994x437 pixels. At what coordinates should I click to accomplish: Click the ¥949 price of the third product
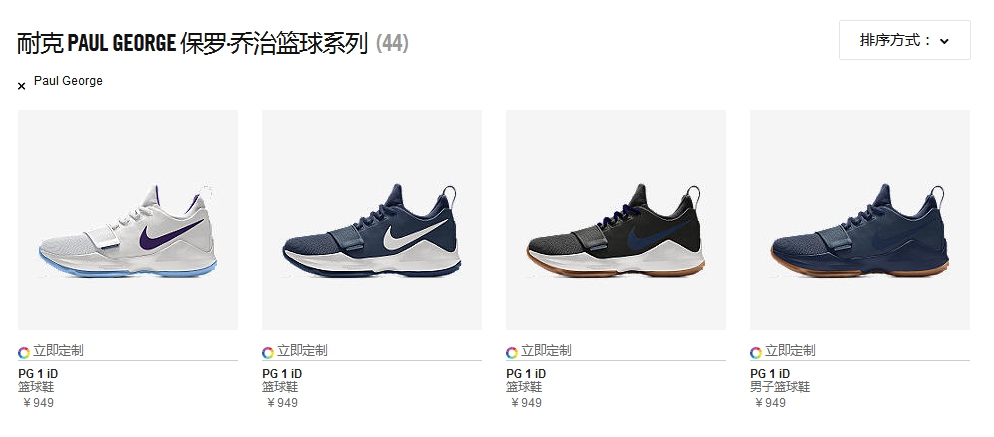click(x=526, y=403)
